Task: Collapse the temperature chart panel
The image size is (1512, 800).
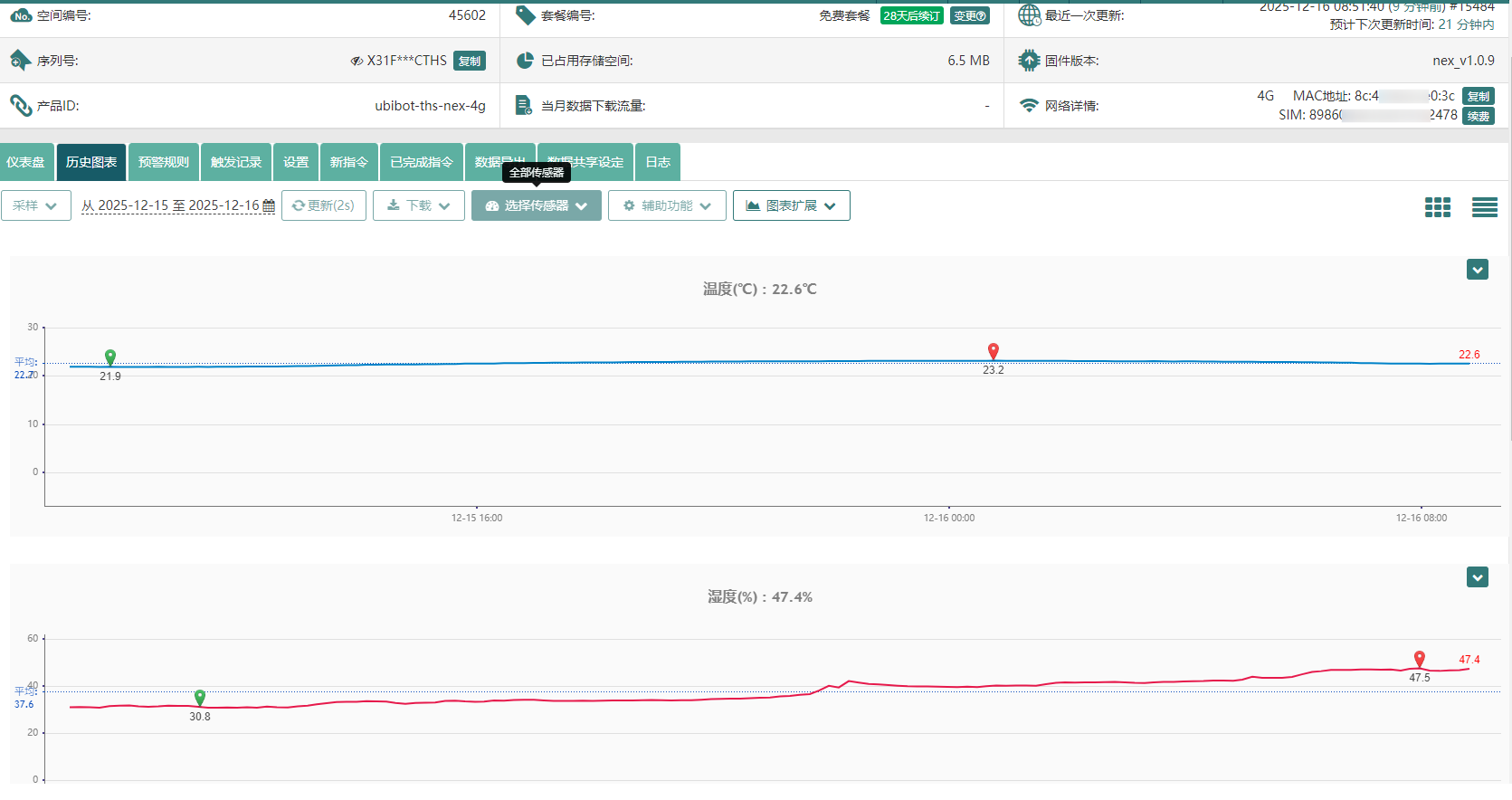Action: [1477, 270]
